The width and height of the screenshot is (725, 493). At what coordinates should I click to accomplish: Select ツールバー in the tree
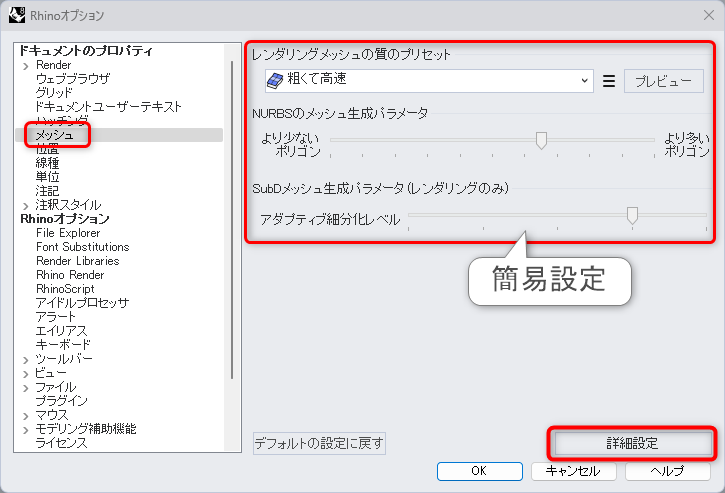[64, 358]
